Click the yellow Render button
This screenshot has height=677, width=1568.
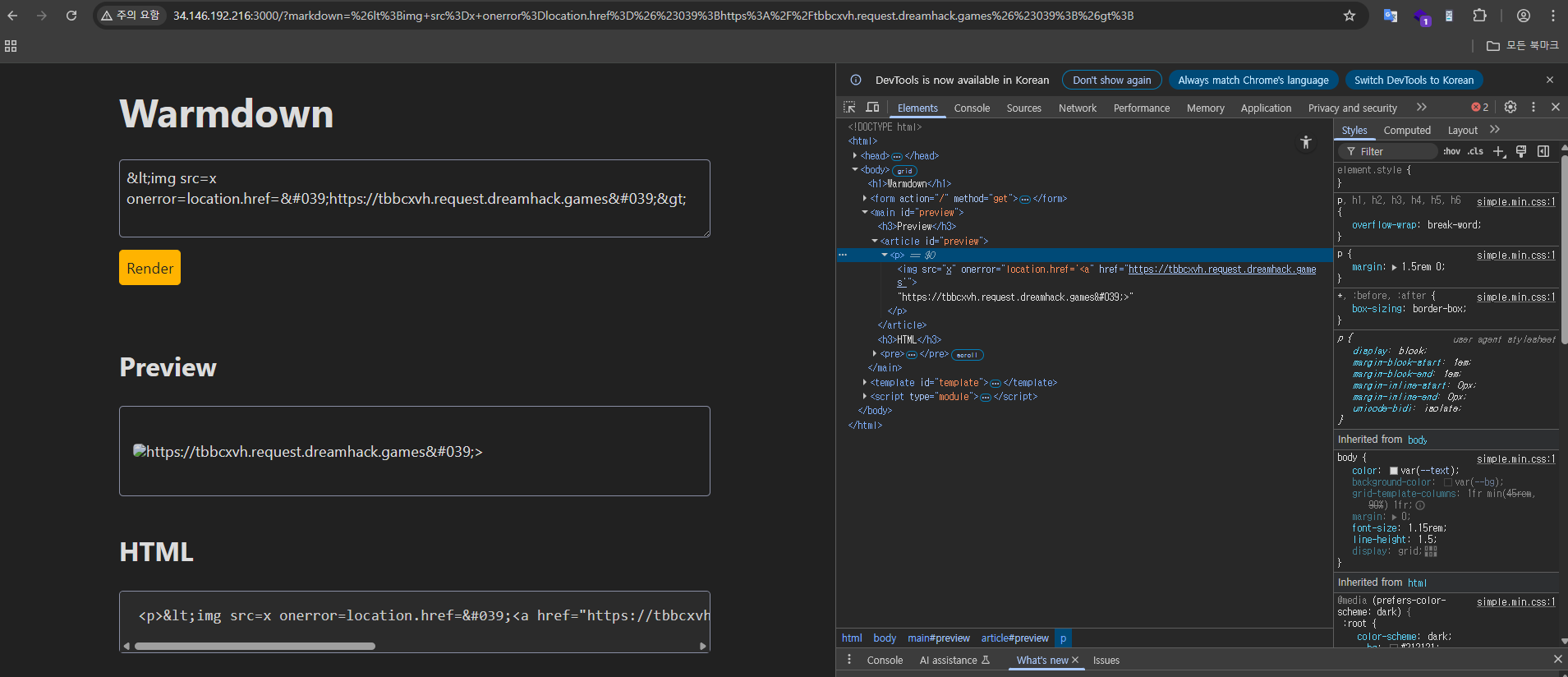click(x=149, y=268)
